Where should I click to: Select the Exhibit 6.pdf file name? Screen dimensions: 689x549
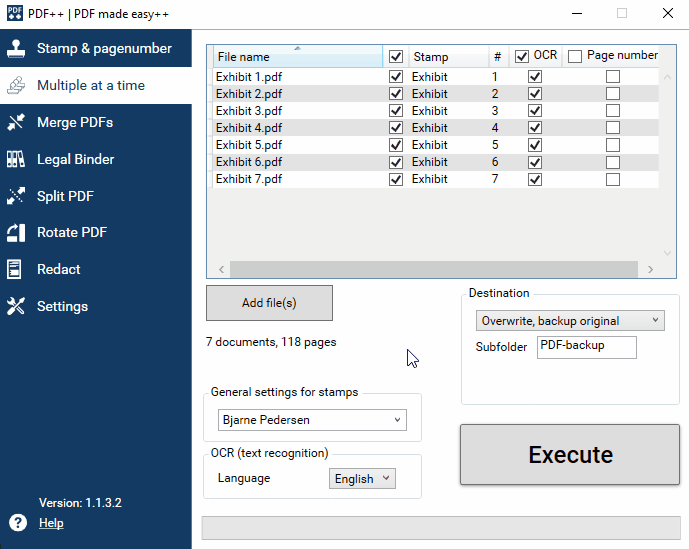[249, 162]
